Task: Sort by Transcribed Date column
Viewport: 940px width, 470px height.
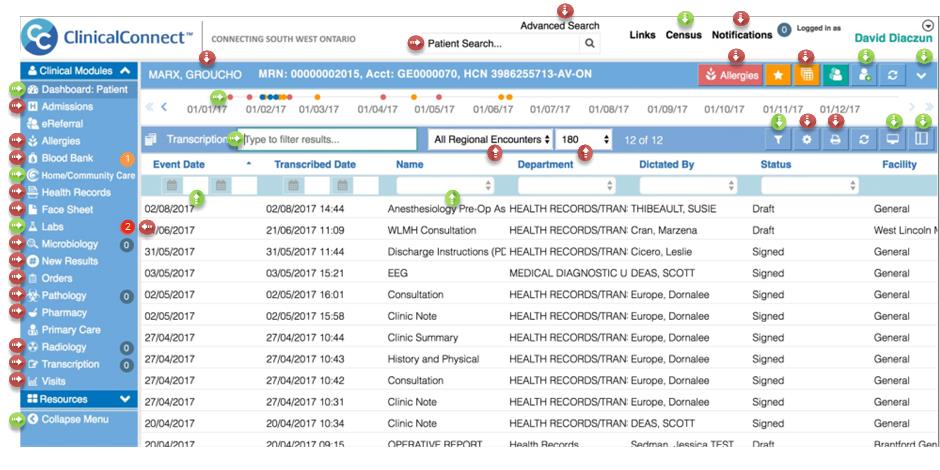Action: click(x=315, y=164)
